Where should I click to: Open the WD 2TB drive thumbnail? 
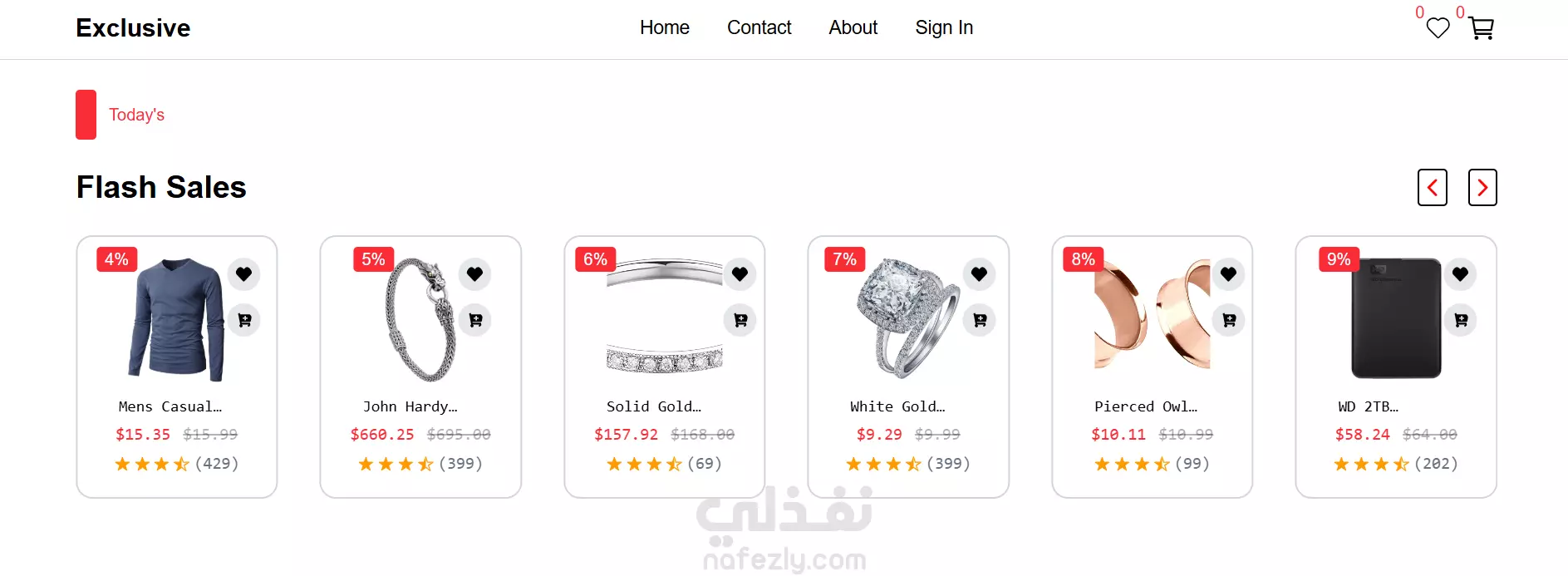1396,318
